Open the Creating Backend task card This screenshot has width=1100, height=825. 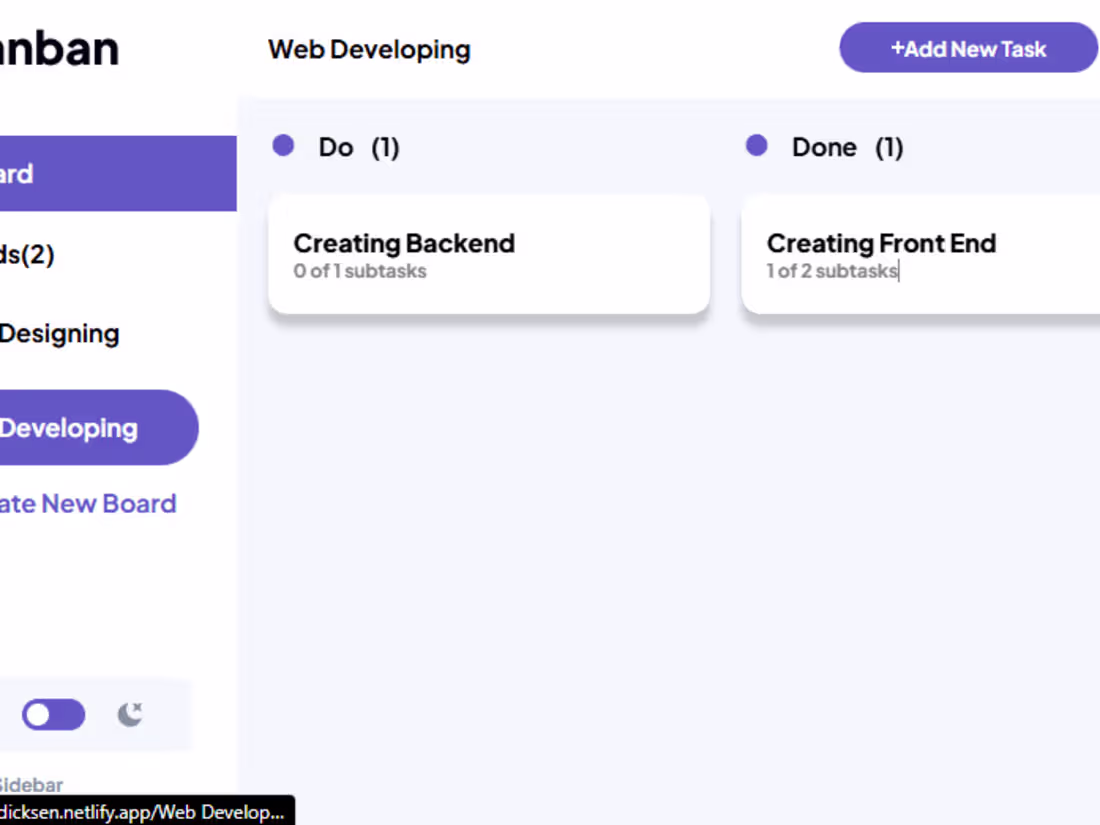coord(489,253)
